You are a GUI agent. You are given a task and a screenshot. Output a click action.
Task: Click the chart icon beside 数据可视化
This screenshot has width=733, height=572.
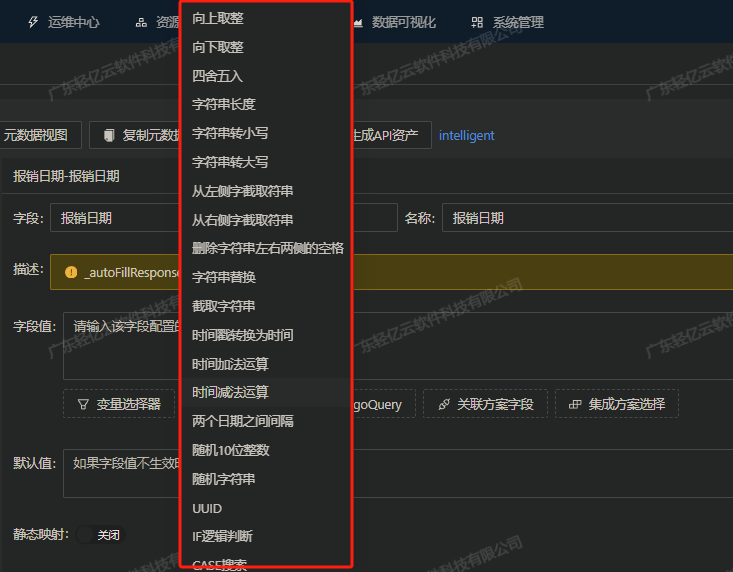click(358, 22)
